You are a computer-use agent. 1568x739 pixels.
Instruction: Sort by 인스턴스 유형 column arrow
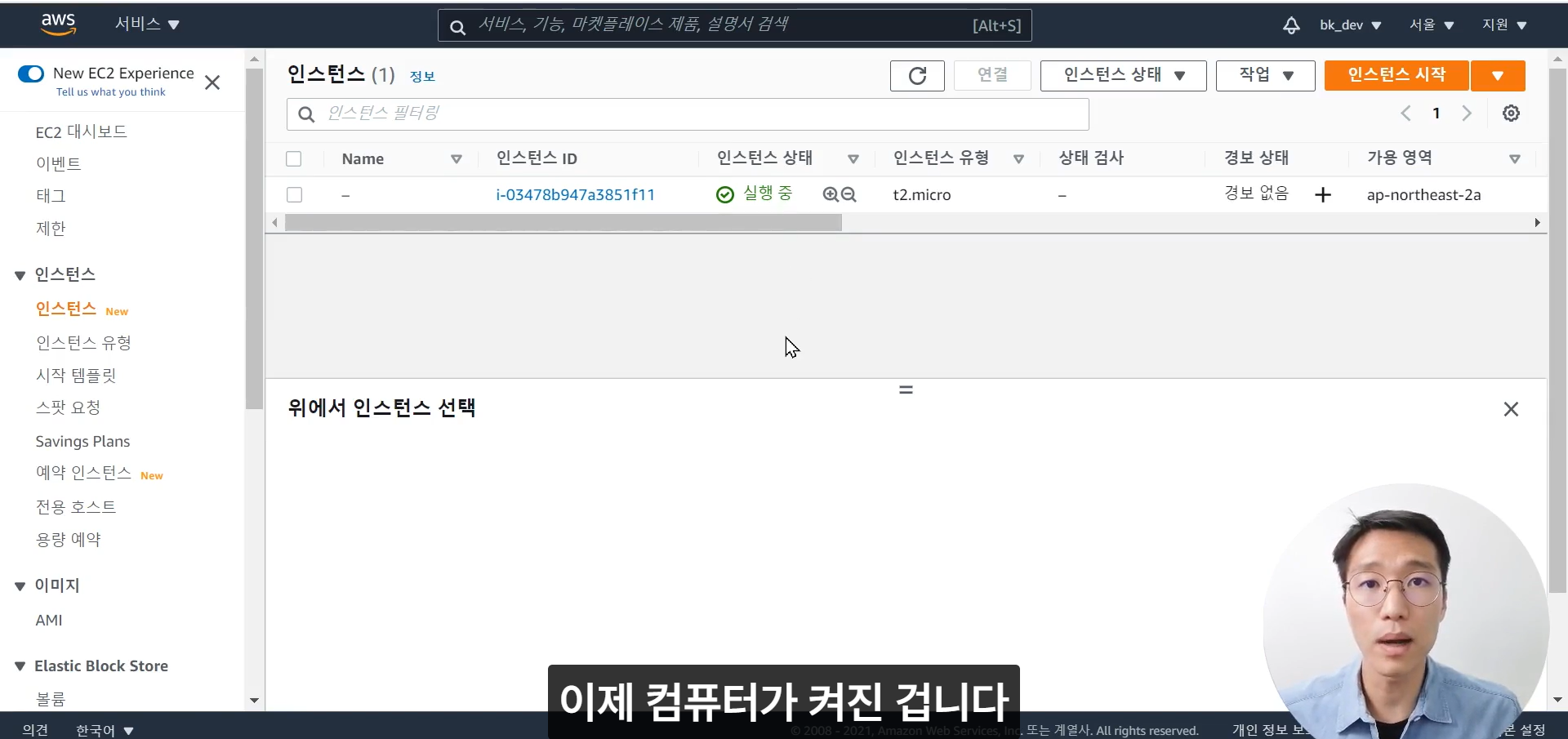(x=1018, y=159)
